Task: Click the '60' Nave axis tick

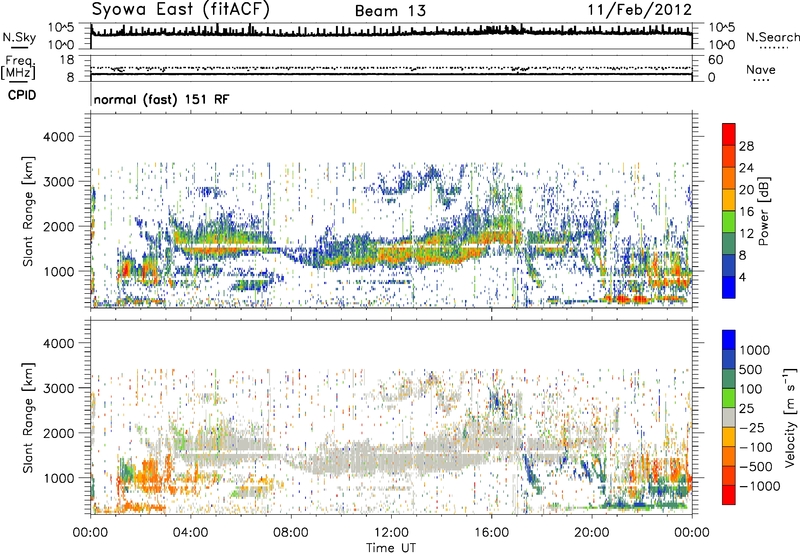Action: coord(716,60)
